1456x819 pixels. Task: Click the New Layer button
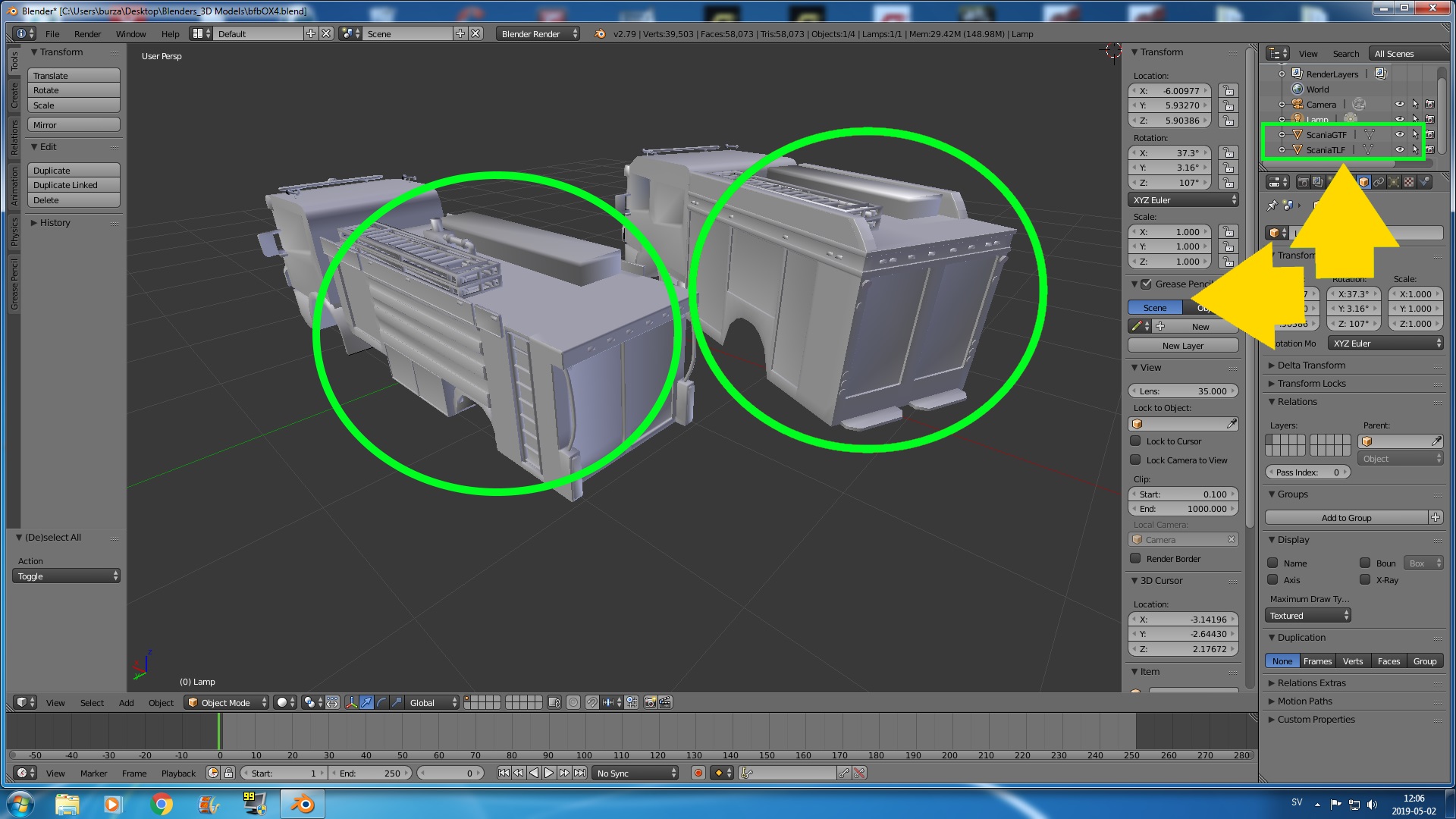[x=1183, y=346]
